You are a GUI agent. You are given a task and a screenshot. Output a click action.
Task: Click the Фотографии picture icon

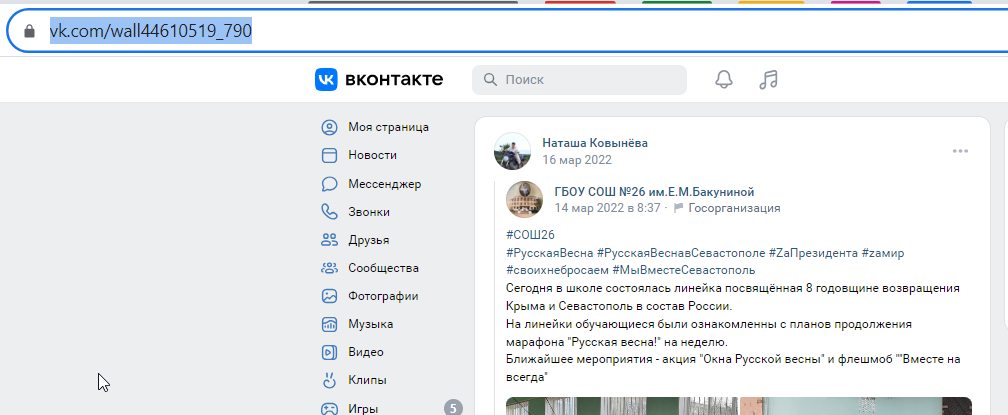click(329, 296)
